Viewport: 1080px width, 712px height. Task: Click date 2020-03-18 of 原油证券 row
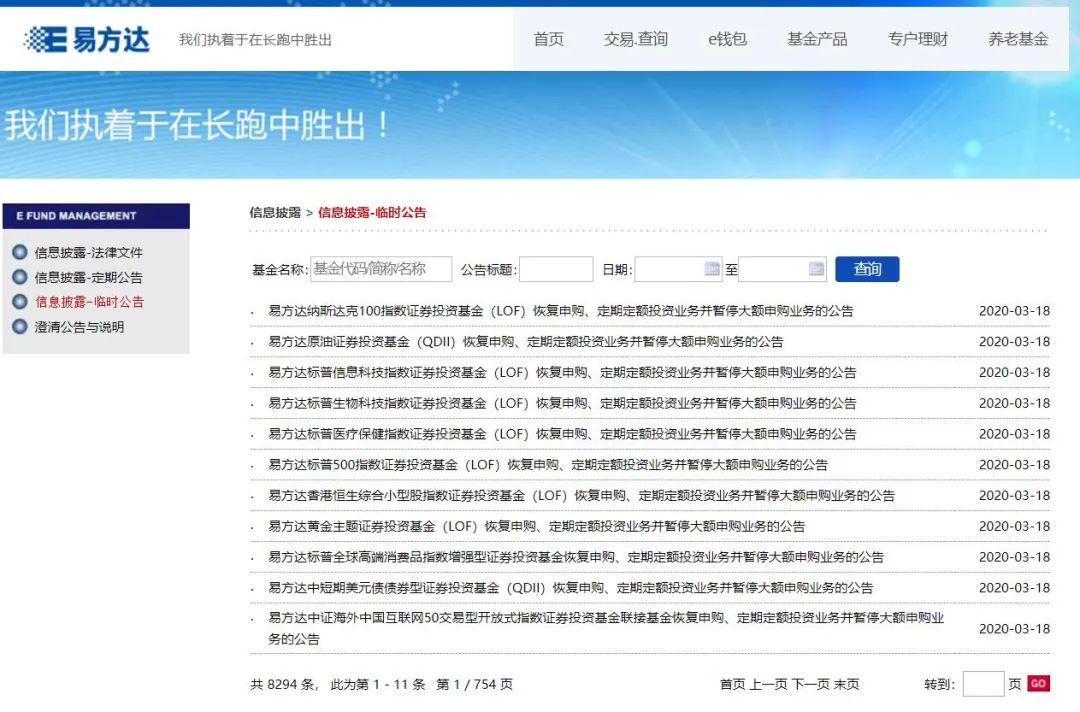click(x=1014, y=342)
